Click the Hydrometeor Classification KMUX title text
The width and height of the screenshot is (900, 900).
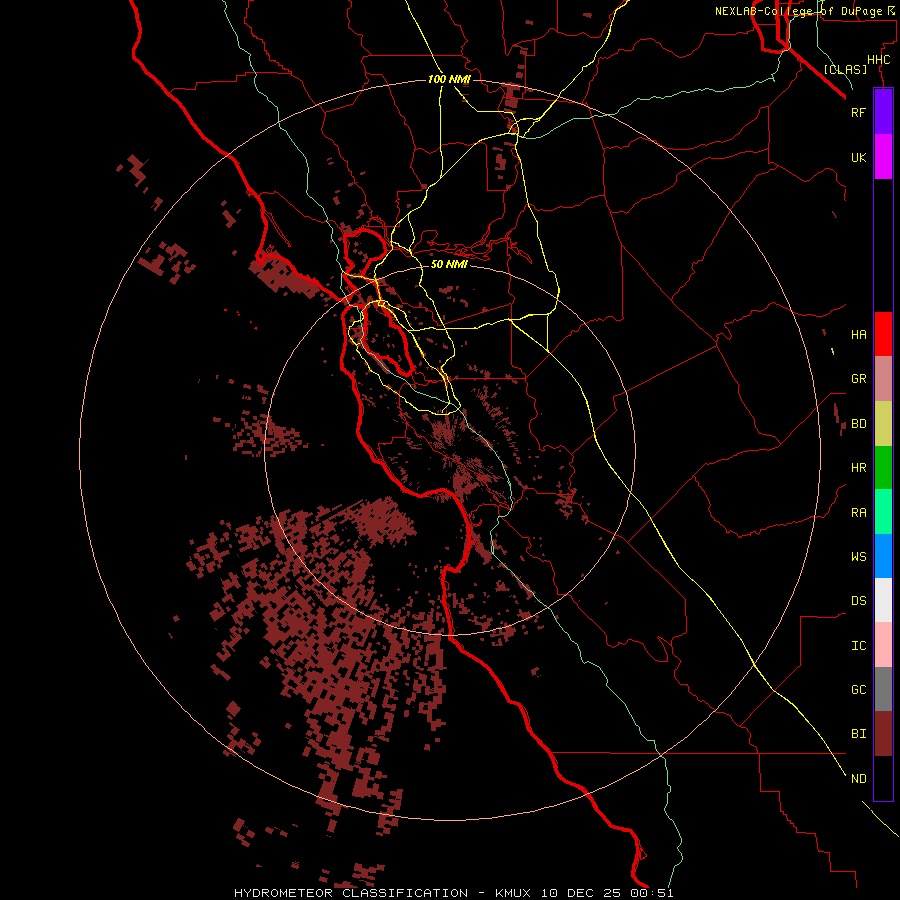453,893
